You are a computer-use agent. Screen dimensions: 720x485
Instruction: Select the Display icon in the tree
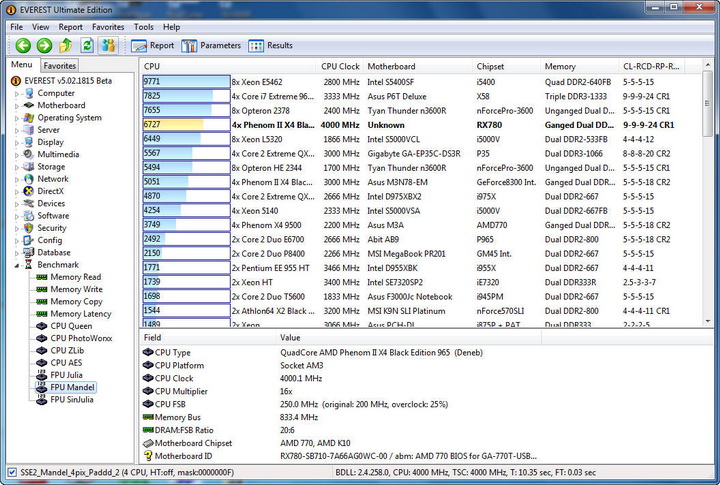pos(29,142)
